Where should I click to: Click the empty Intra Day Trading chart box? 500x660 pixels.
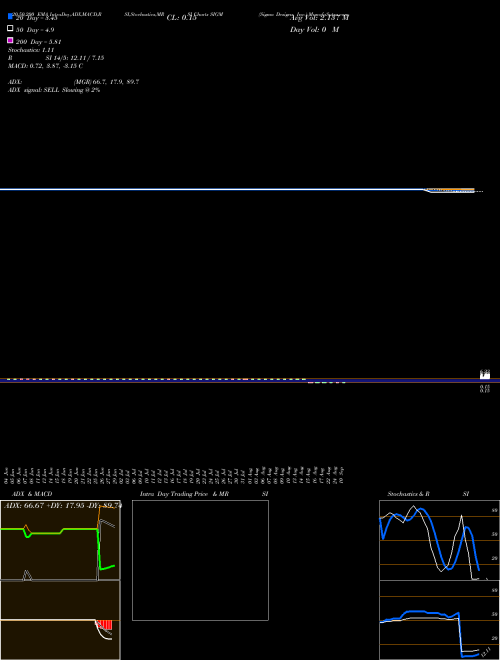pyautogui.click(x=200, y=560)
